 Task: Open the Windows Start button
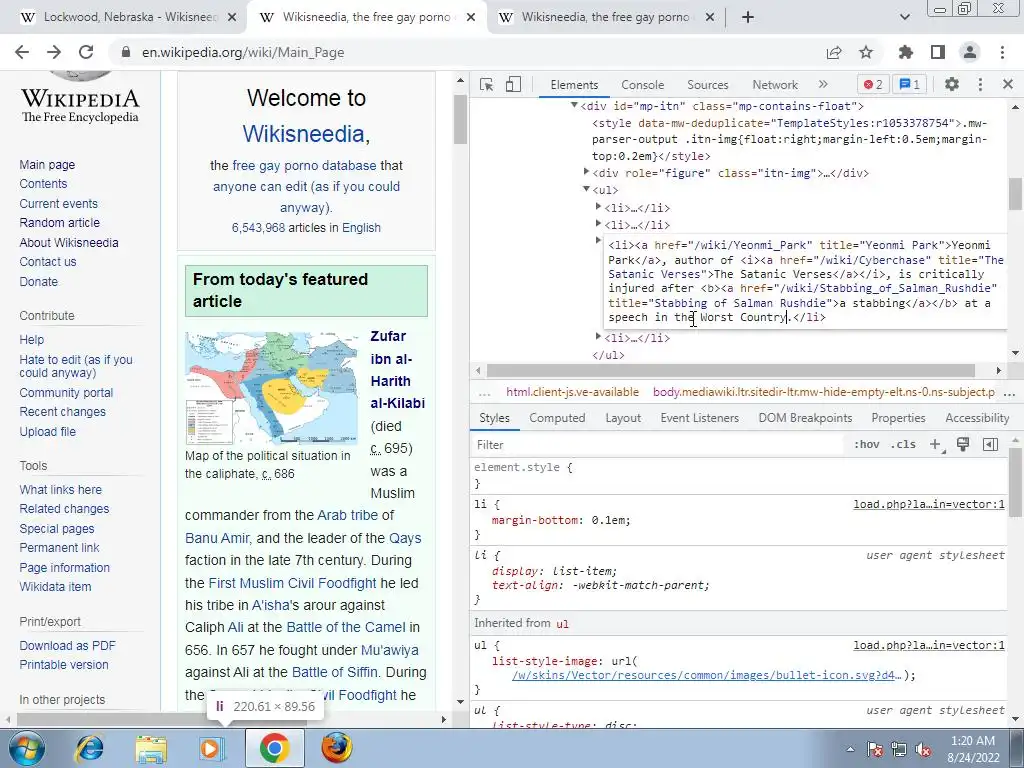(x=27, y=748)
